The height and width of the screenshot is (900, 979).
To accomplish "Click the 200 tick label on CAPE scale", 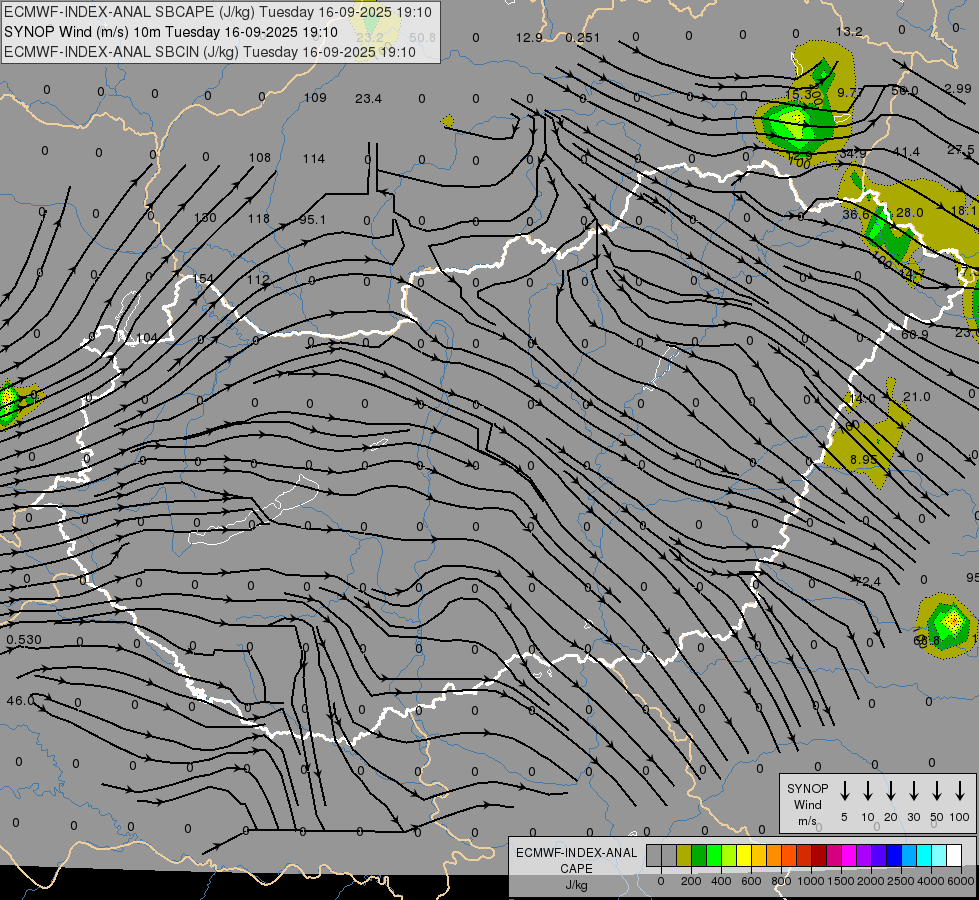I will coord(691,881).
